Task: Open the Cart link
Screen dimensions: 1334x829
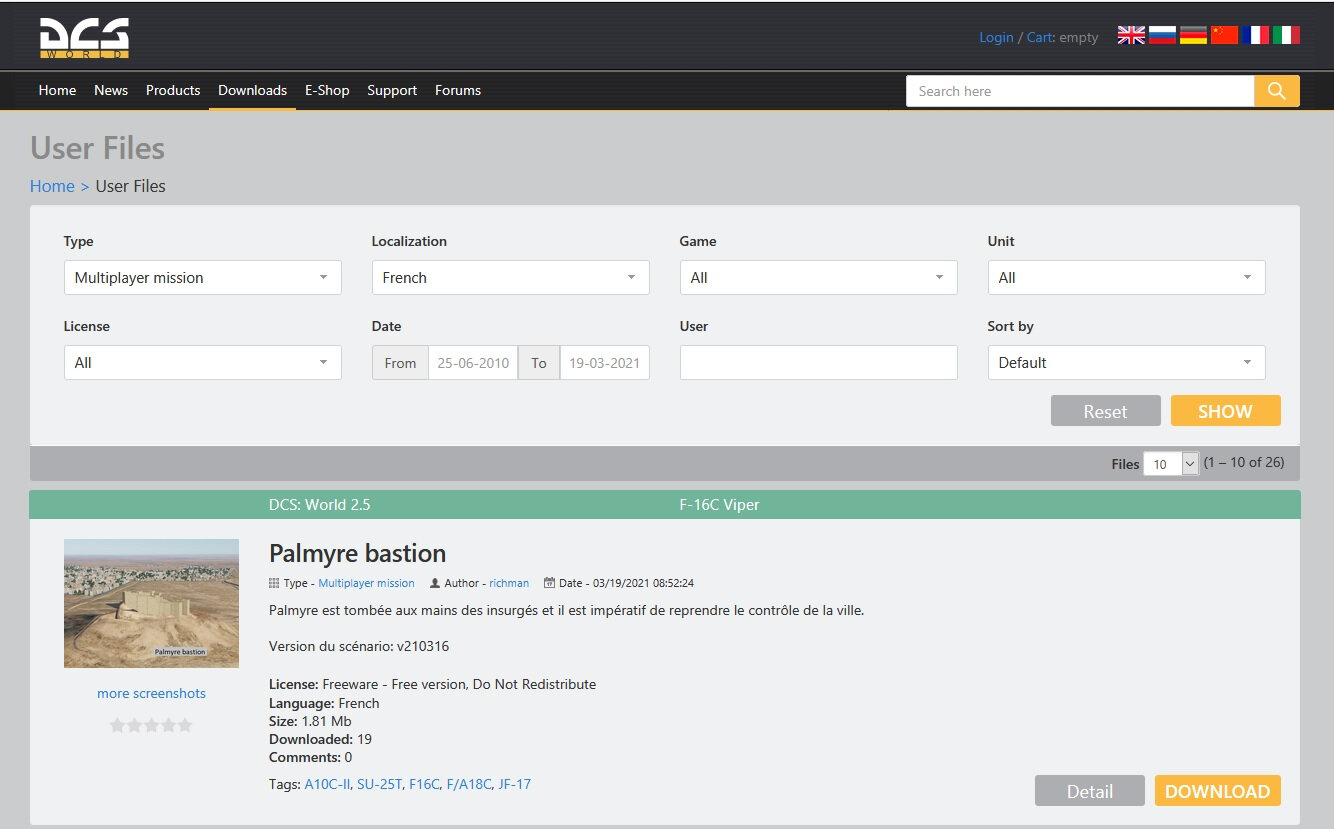Action: point(1040,37)
